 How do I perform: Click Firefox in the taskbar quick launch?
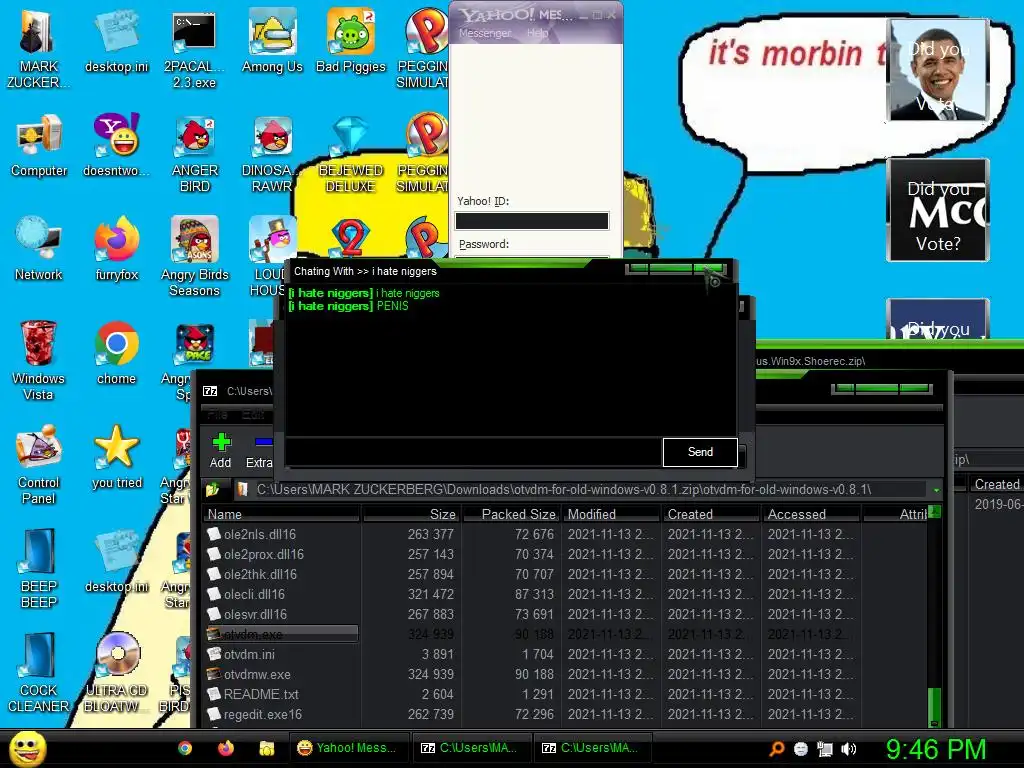point(226,748)
